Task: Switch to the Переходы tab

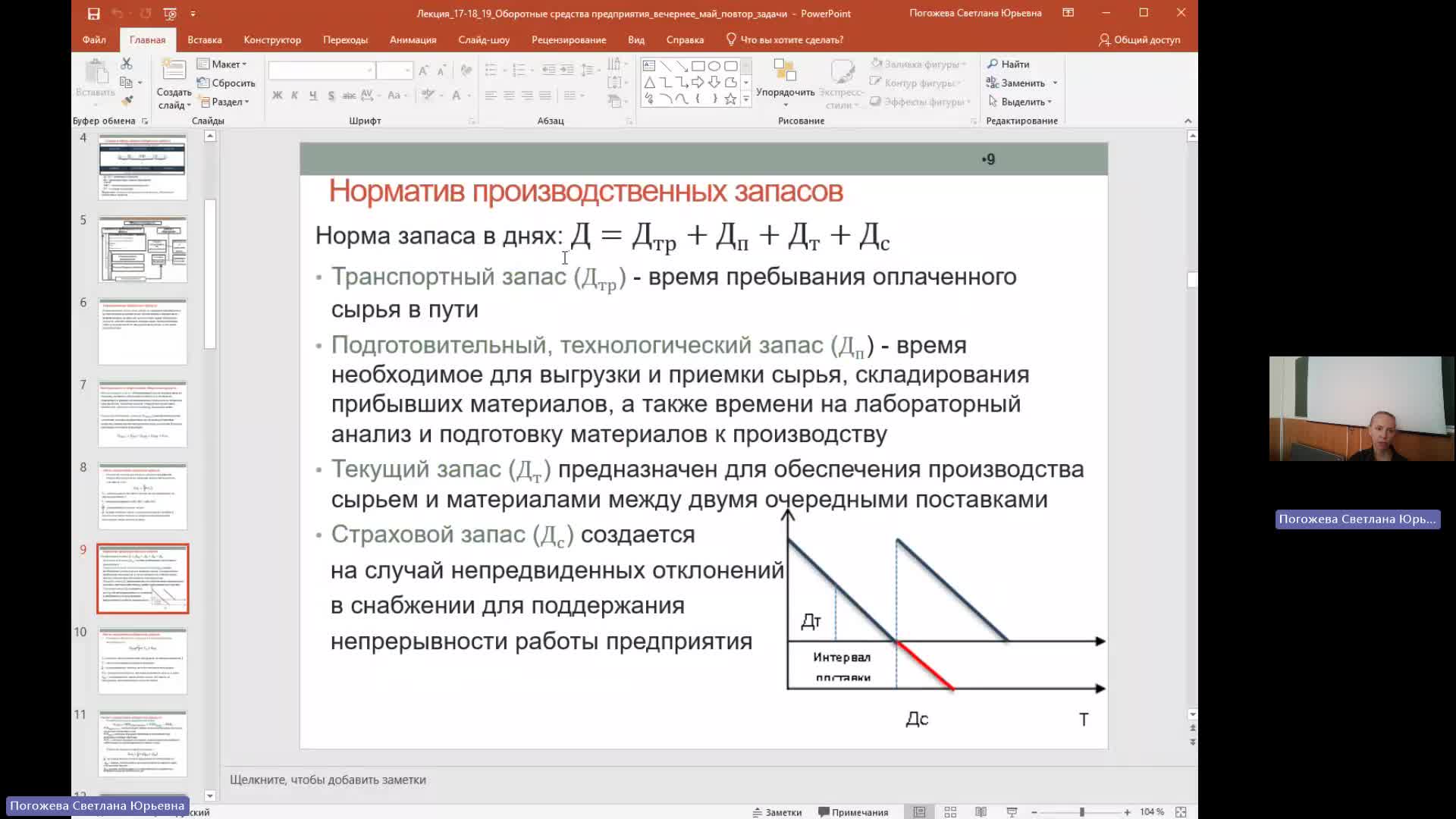Action: (345, 39)
